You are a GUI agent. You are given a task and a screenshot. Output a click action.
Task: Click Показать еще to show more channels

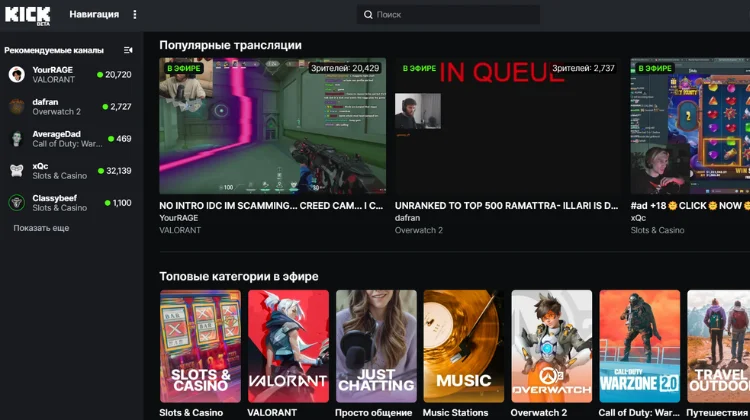[x=41, y=228]
